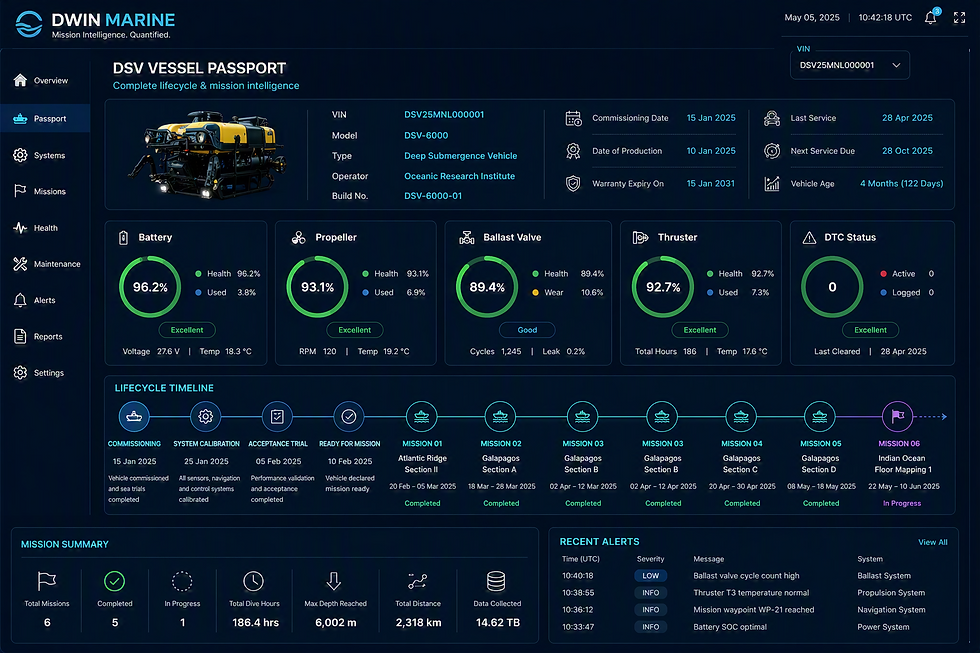Click the Ballast Valve icon
This screenshot has height=653, width=980.
click(467, 237)
